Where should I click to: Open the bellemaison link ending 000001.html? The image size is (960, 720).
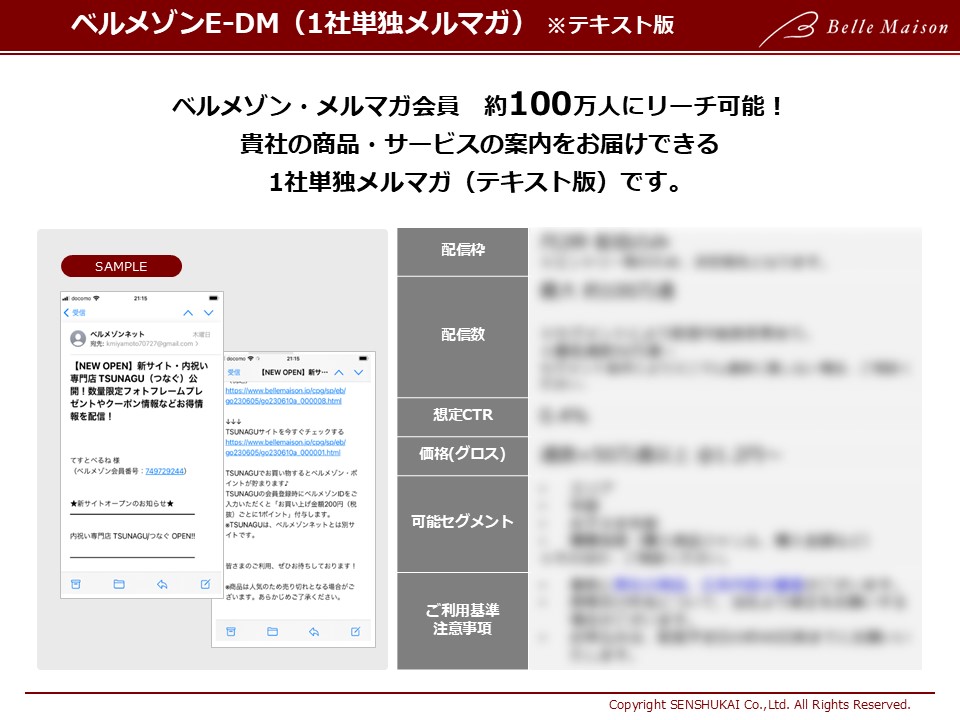(x=285, y=447)
